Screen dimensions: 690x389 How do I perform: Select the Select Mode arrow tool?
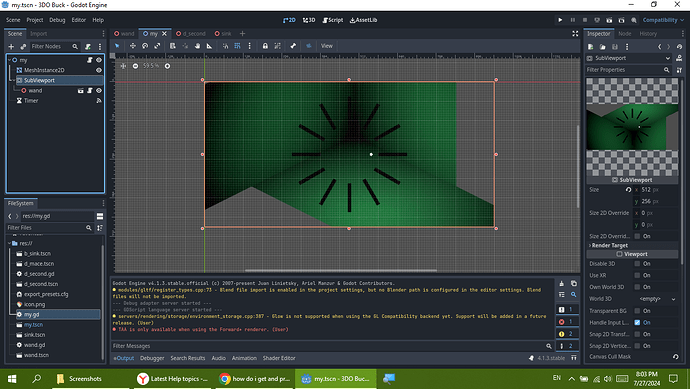click(x=117, y=46)
